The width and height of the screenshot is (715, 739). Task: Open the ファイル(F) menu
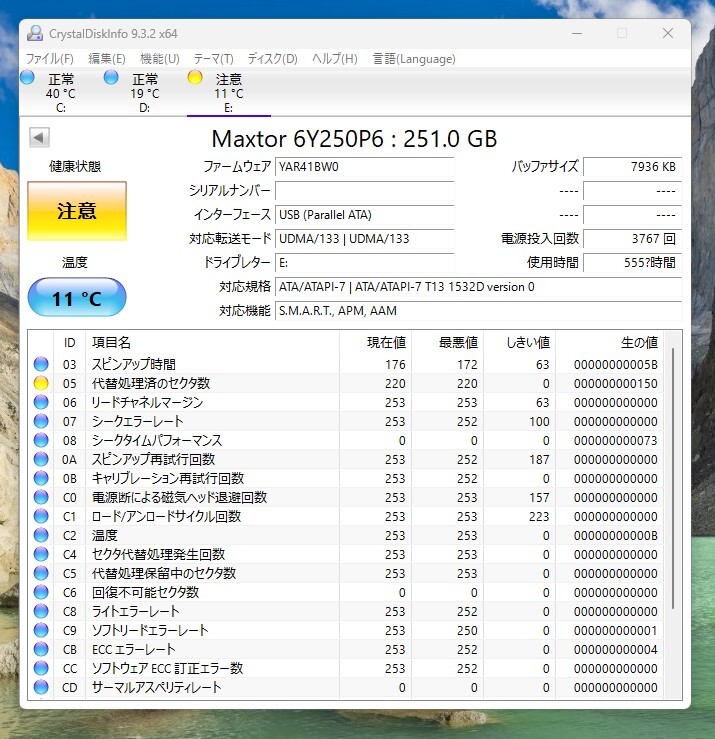click(49, 58)
